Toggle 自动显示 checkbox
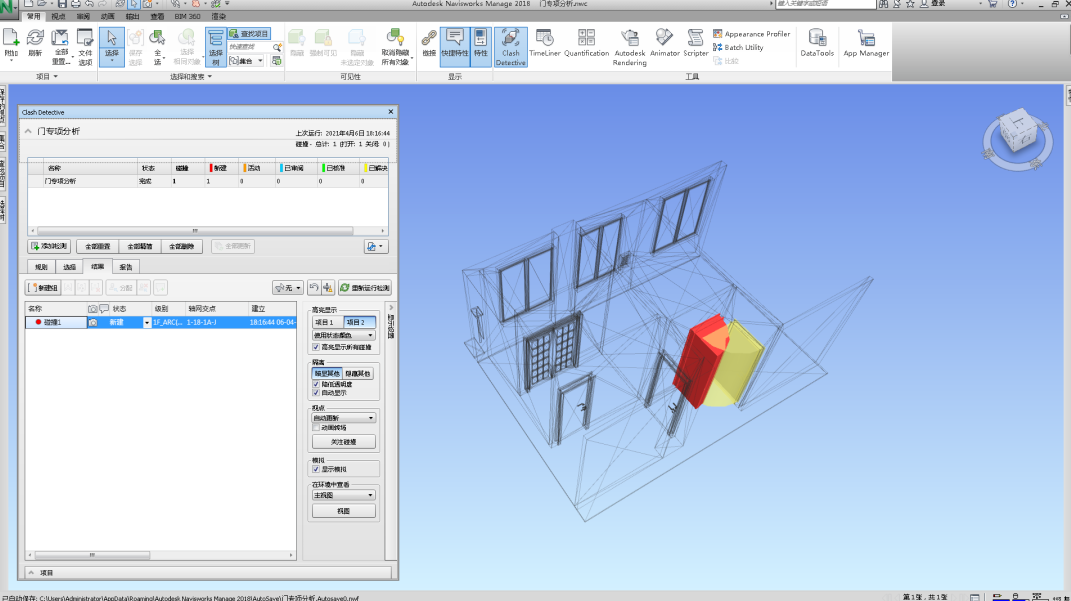The height and width of the screenshot is (601, 1071). pyautogui.click(x=316, y=393)
